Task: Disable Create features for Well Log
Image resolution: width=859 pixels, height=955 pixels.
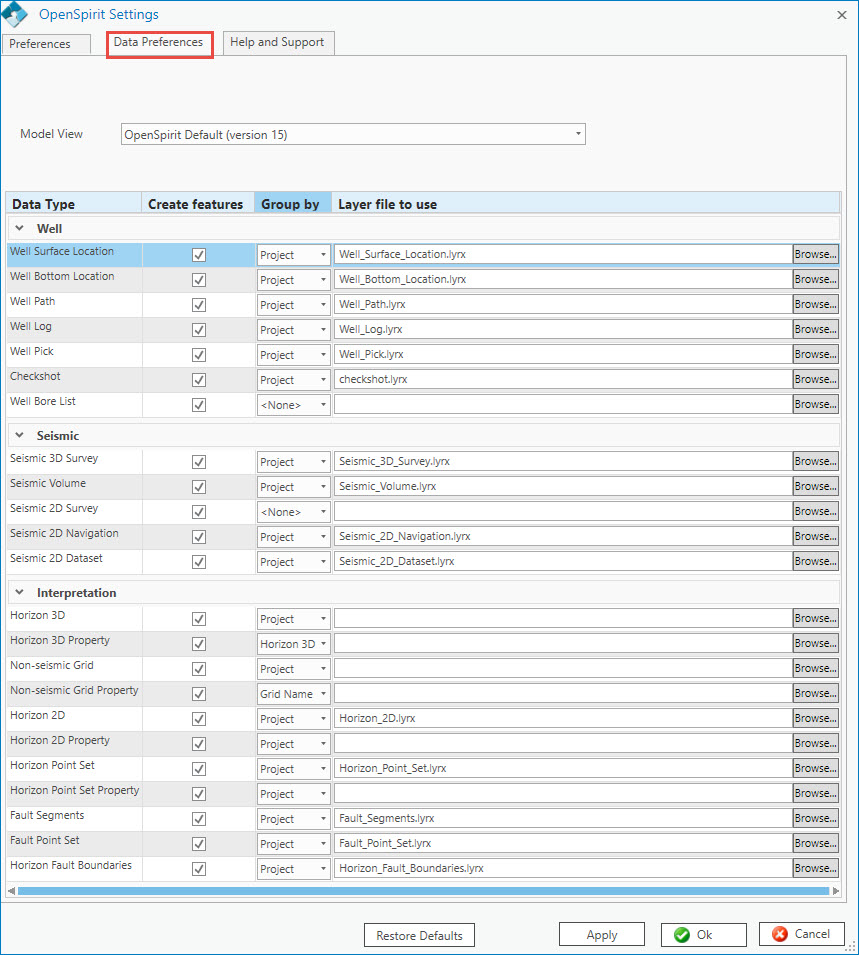Action: (199, 330)
